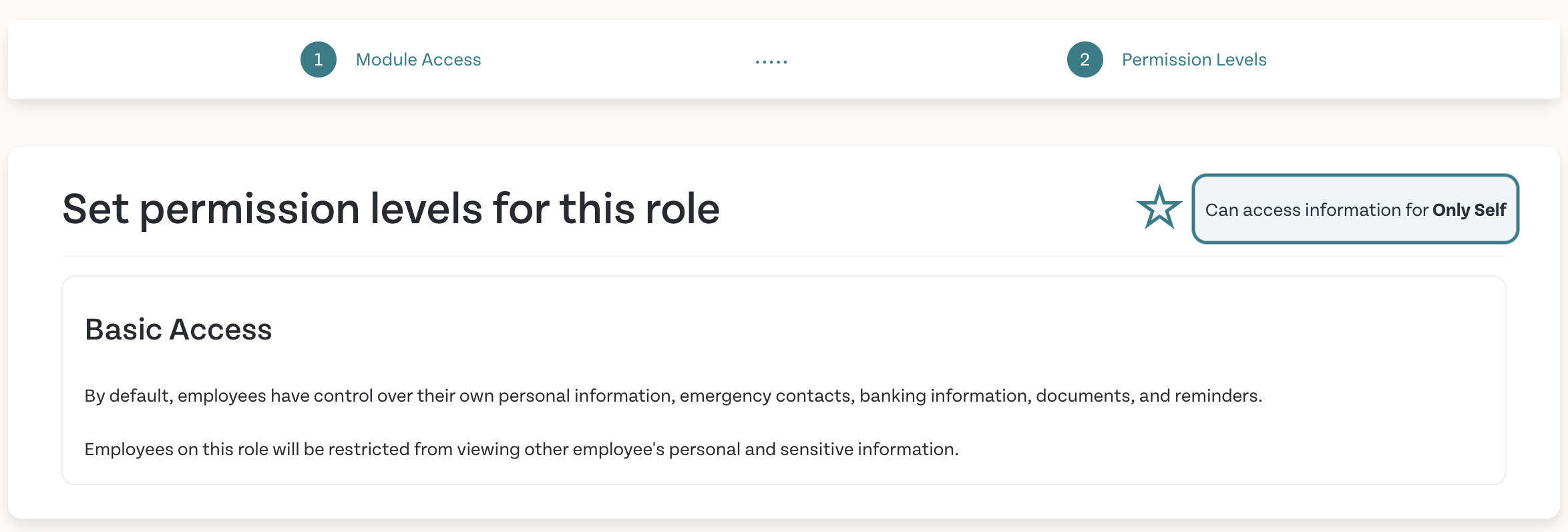Click the 'banking information' phrase in description
Screen dimensions: 1568x532
[945, 396]
